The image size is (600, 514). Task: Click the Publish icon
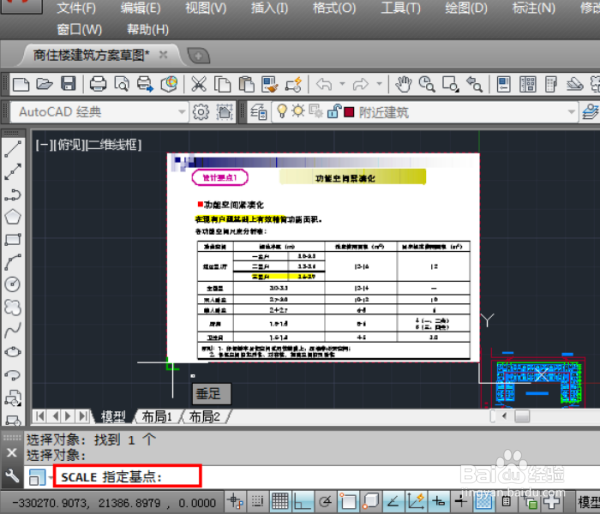tap(145, 84)
